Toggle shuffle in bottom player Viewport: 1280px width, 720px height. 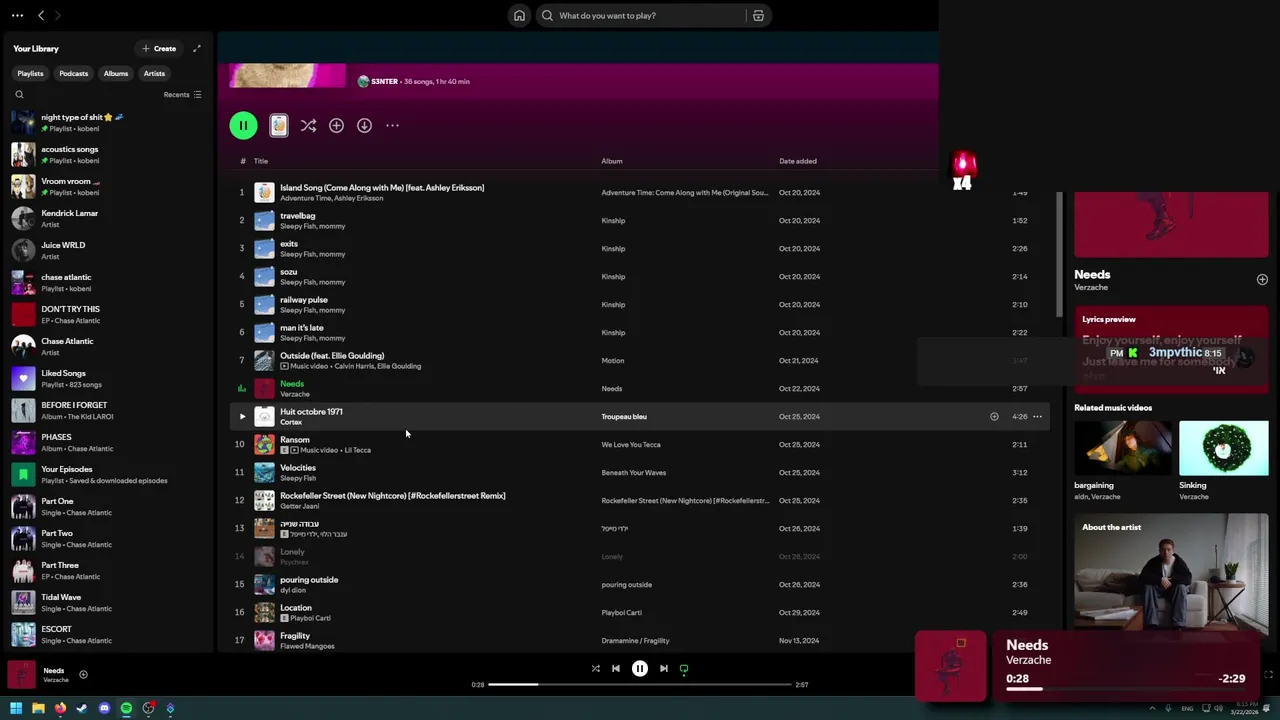(596, 669)
